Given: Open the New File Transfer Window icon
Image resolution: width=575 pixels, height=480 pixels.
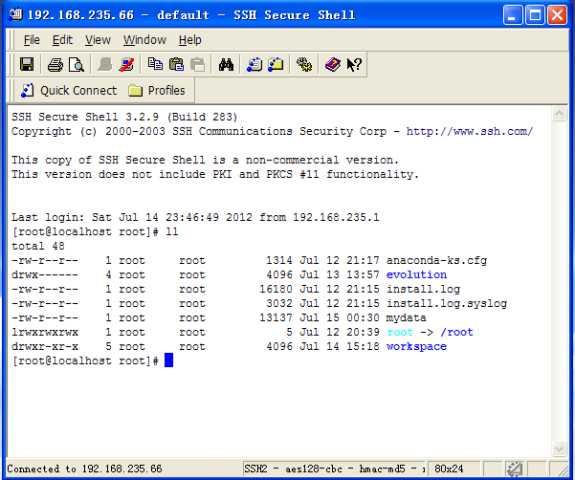Looking at the screenshot, I should coord(276,65).
